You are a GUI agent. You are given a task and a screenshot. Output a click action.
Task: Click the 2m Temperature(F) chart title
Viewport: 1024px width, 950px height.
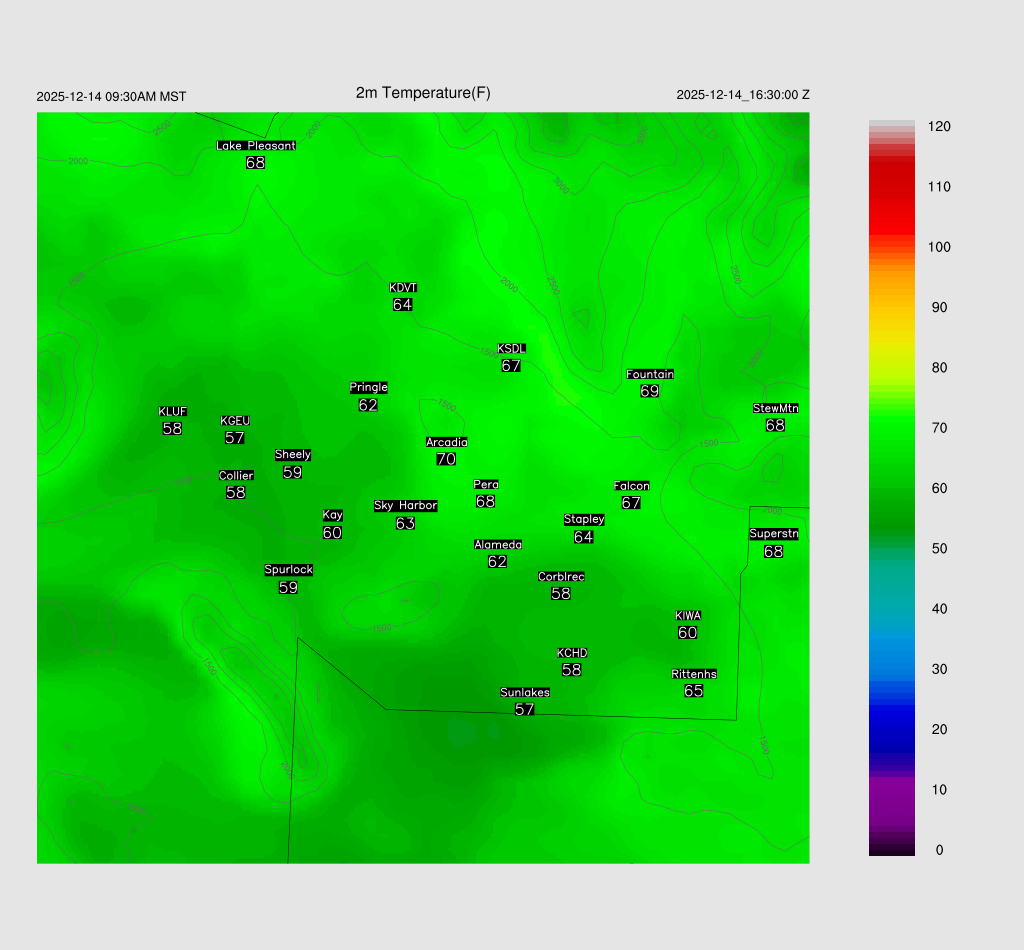point(423,93)
